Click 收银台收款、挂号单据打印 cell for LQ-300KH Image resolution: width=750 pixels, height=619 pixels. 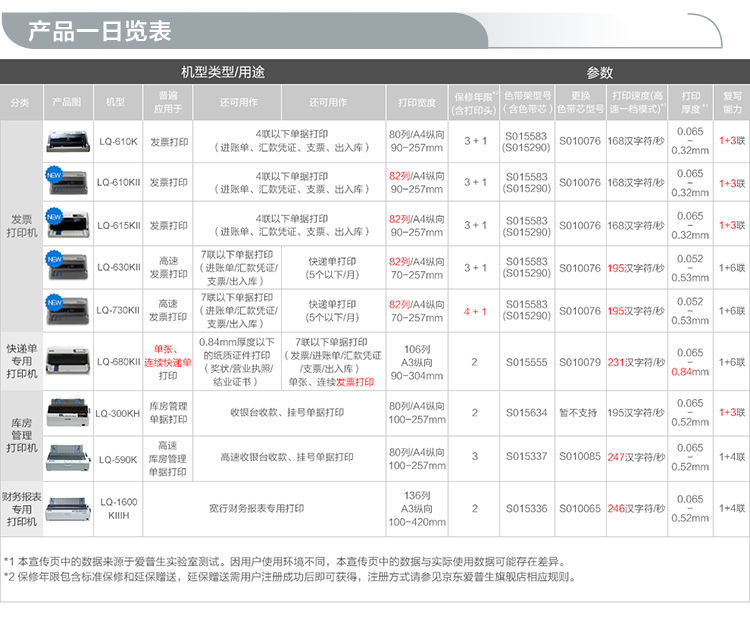tap(287, 412)
